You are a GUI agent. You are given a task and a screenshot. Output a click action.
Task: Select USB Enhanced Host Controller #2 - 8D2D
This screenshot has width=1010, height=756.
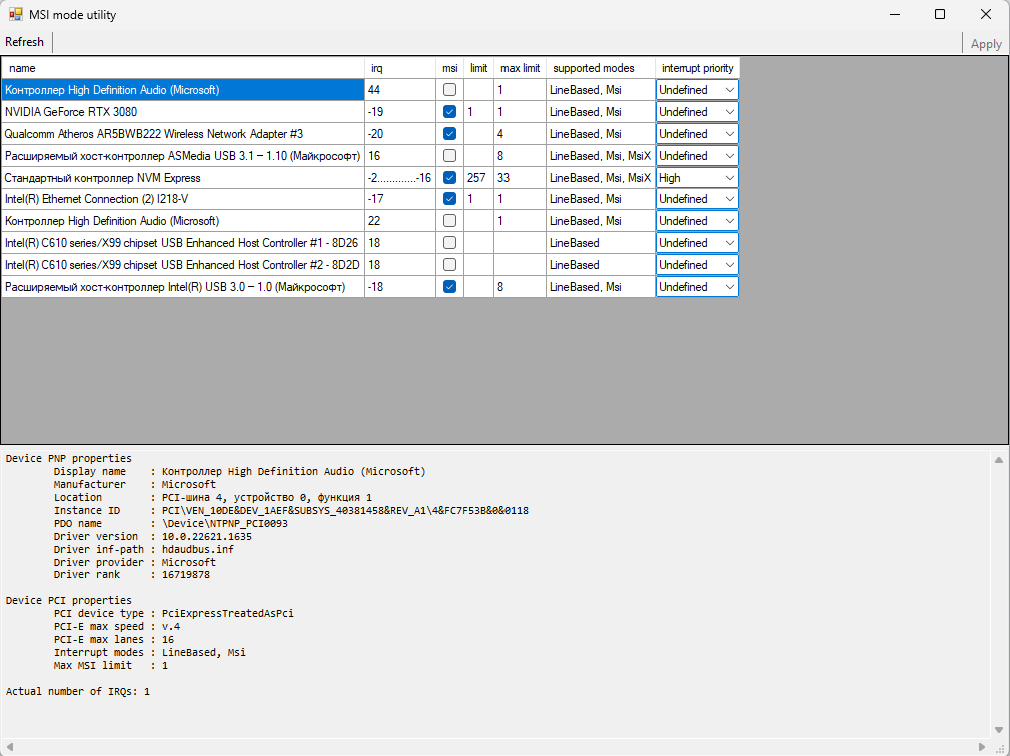(183, 265)
